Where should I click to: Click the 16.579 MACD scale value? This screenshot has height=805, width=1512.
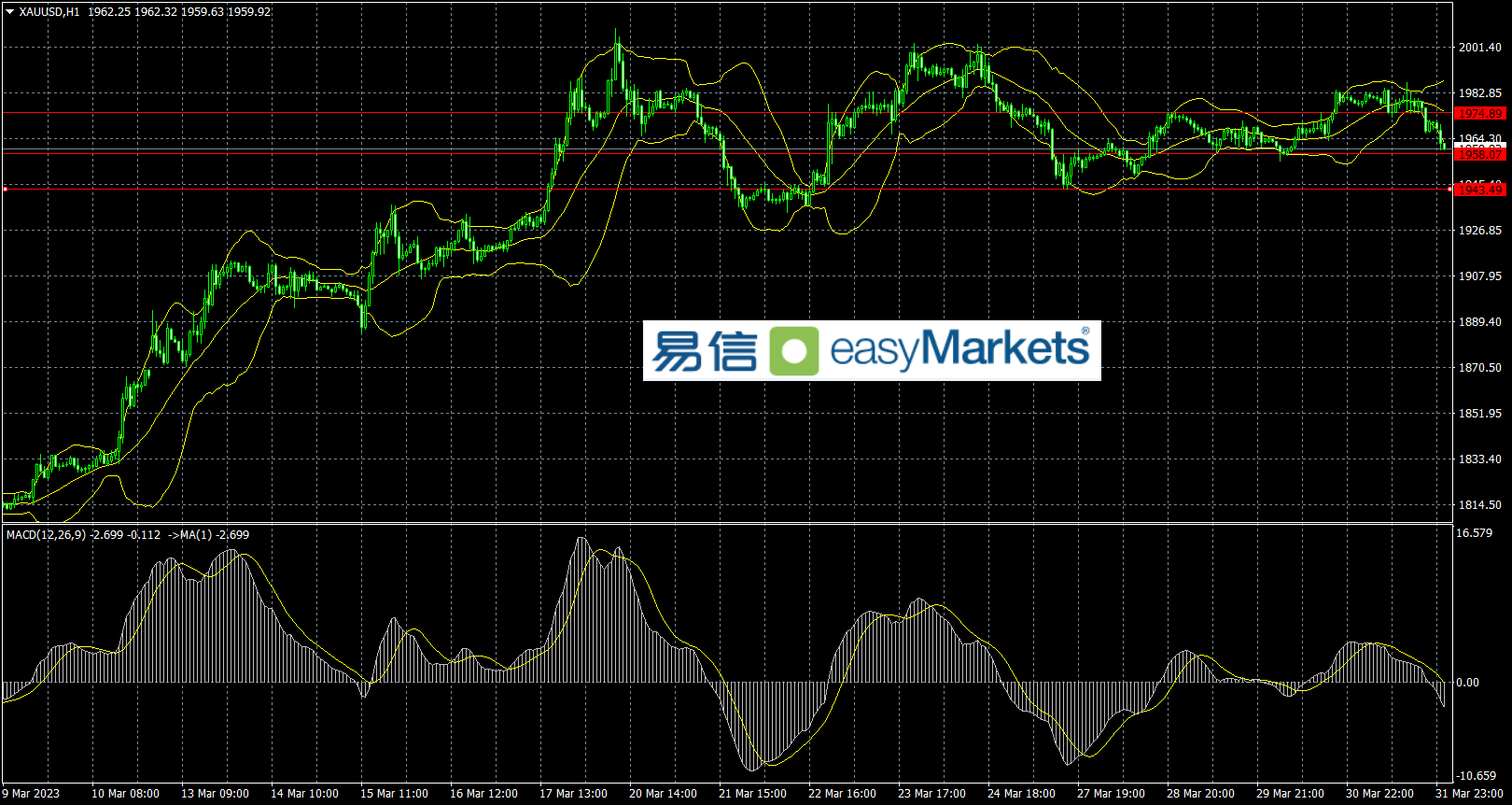tap(1475, 533)
